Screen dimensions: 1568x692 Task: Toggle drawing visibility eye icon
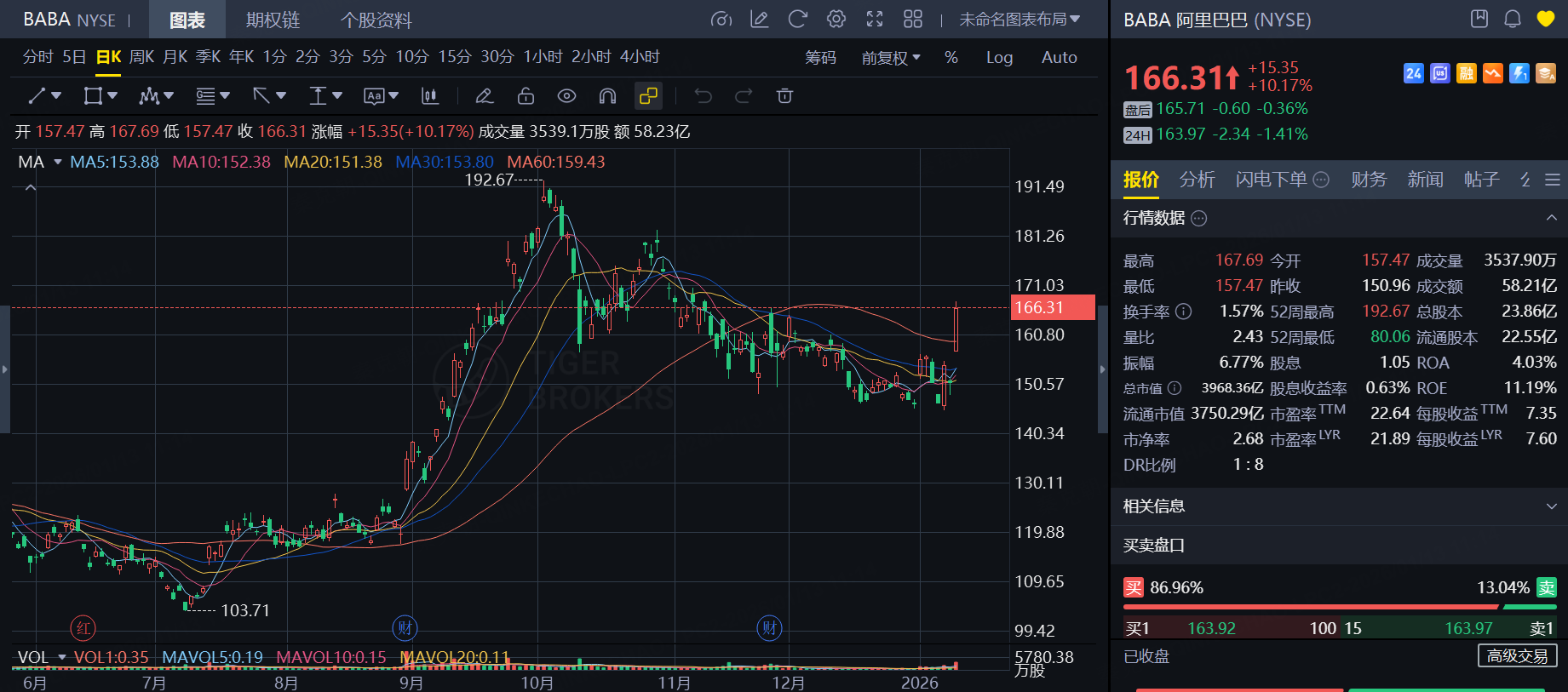coord(566,96)
